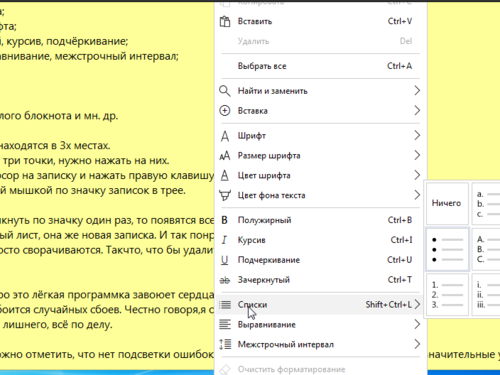Choose Выбрать все from the context menu
The height and width of the screenshot is (375, 500).
coord(319,66)
